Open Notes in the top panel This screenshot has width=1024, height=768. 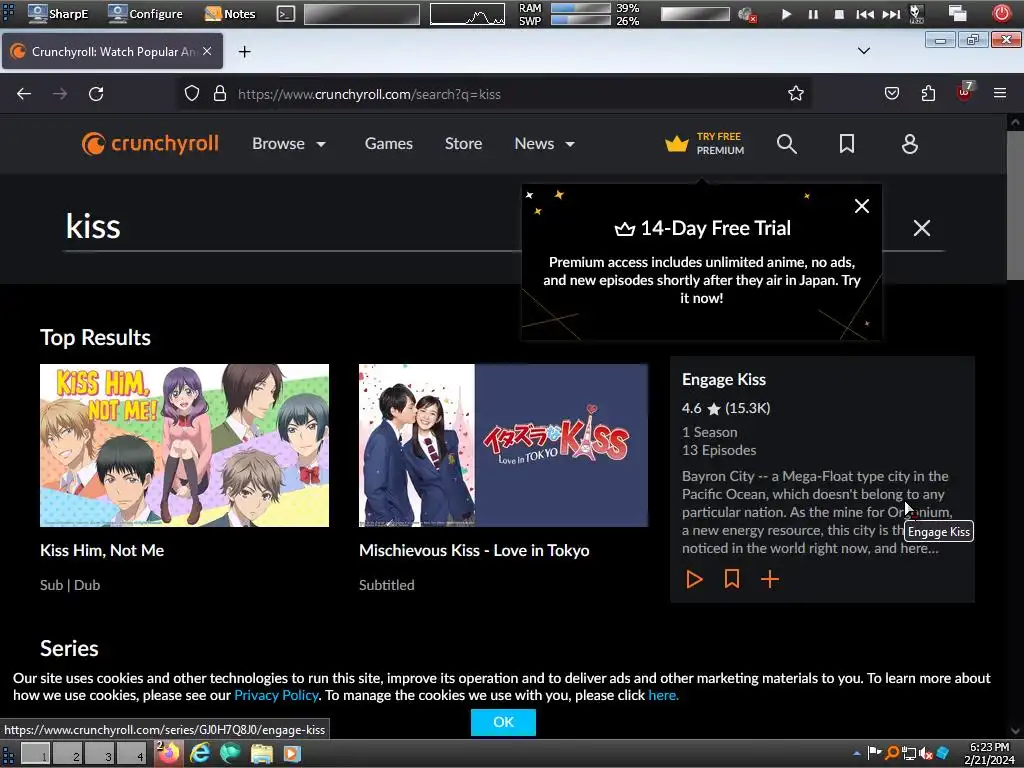tap(230, 14)
